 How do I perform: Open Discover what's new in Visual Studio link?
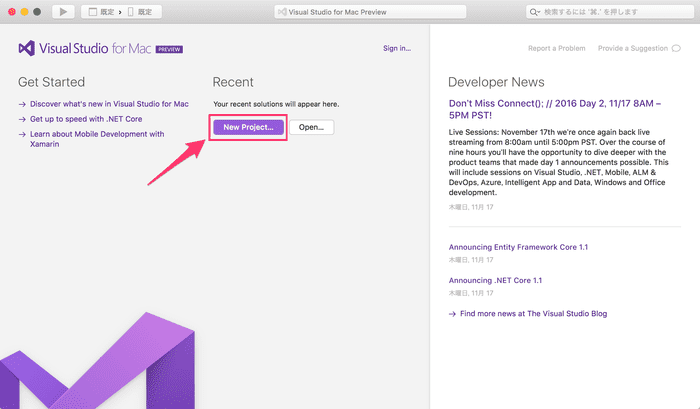[x=109, y=104]
